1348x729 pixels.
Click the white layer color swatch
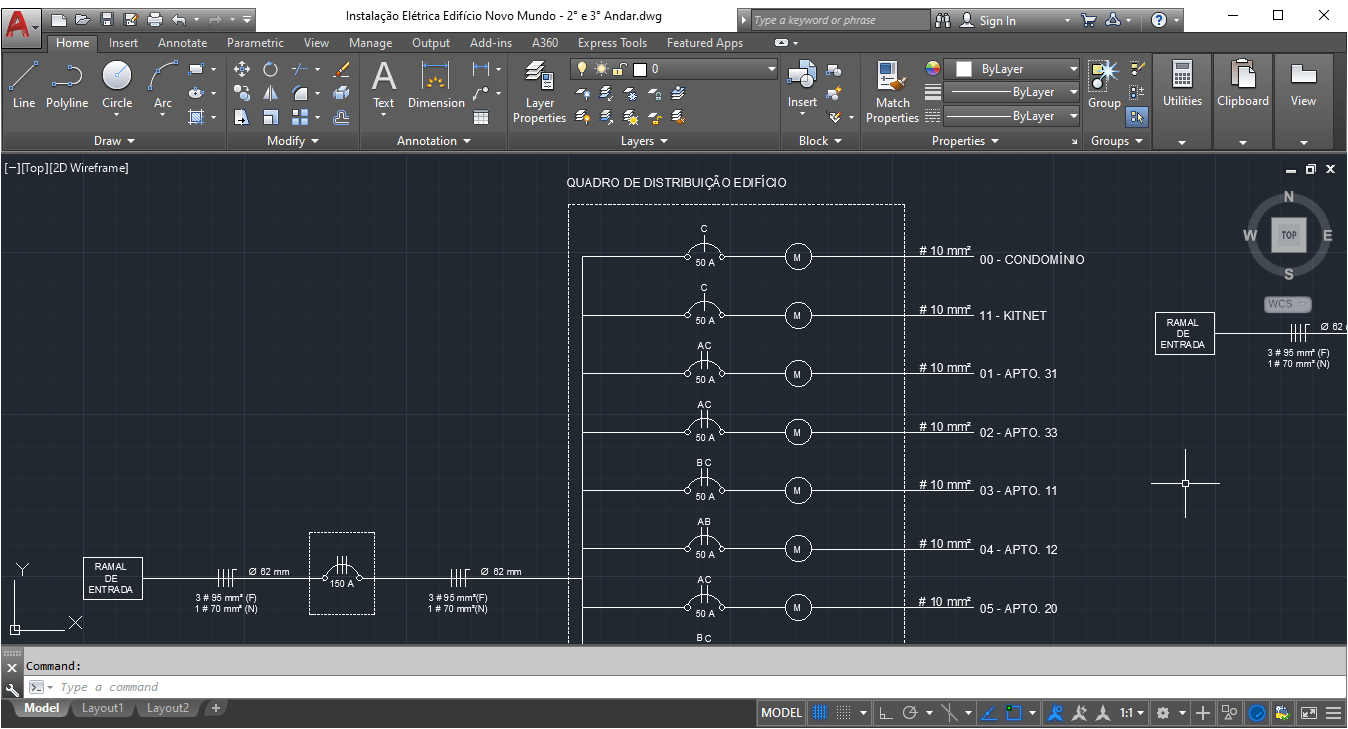641,69
